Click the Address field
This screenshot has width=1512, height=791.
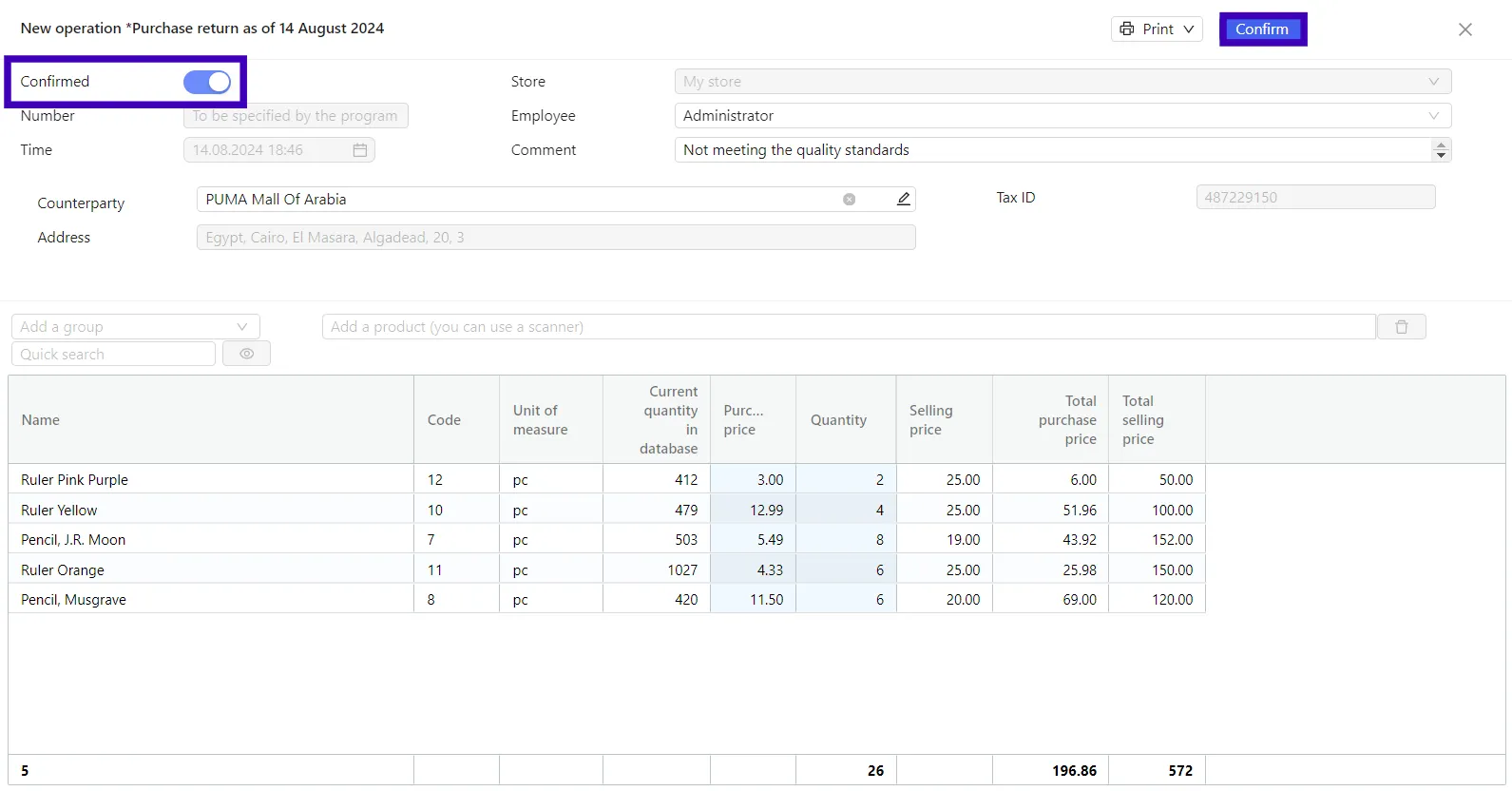pyautogui.click(x=556, y=238)
